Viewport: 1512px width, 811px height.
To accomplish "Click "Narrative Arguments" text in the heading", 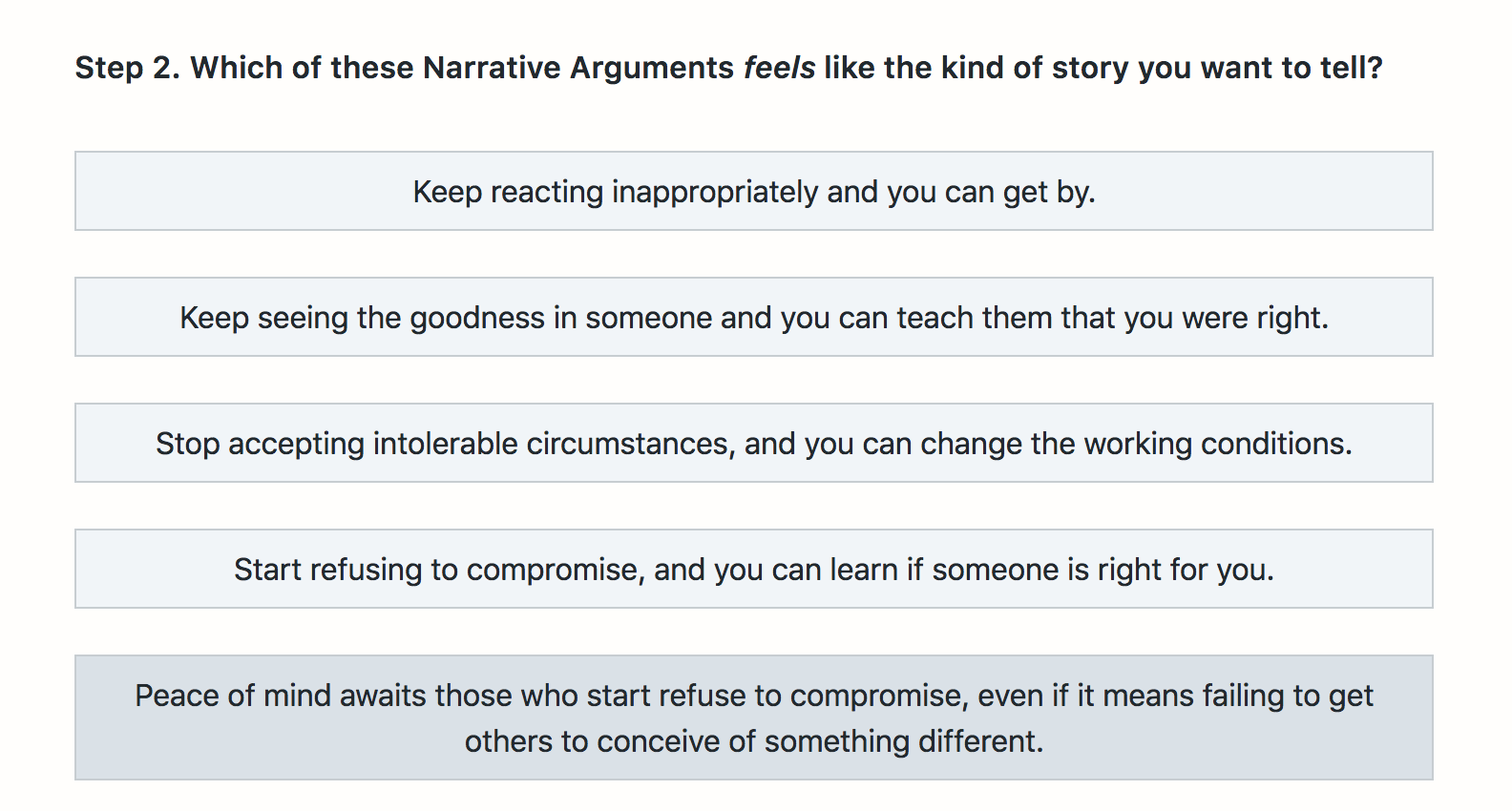I will click(x=578, y=68).
